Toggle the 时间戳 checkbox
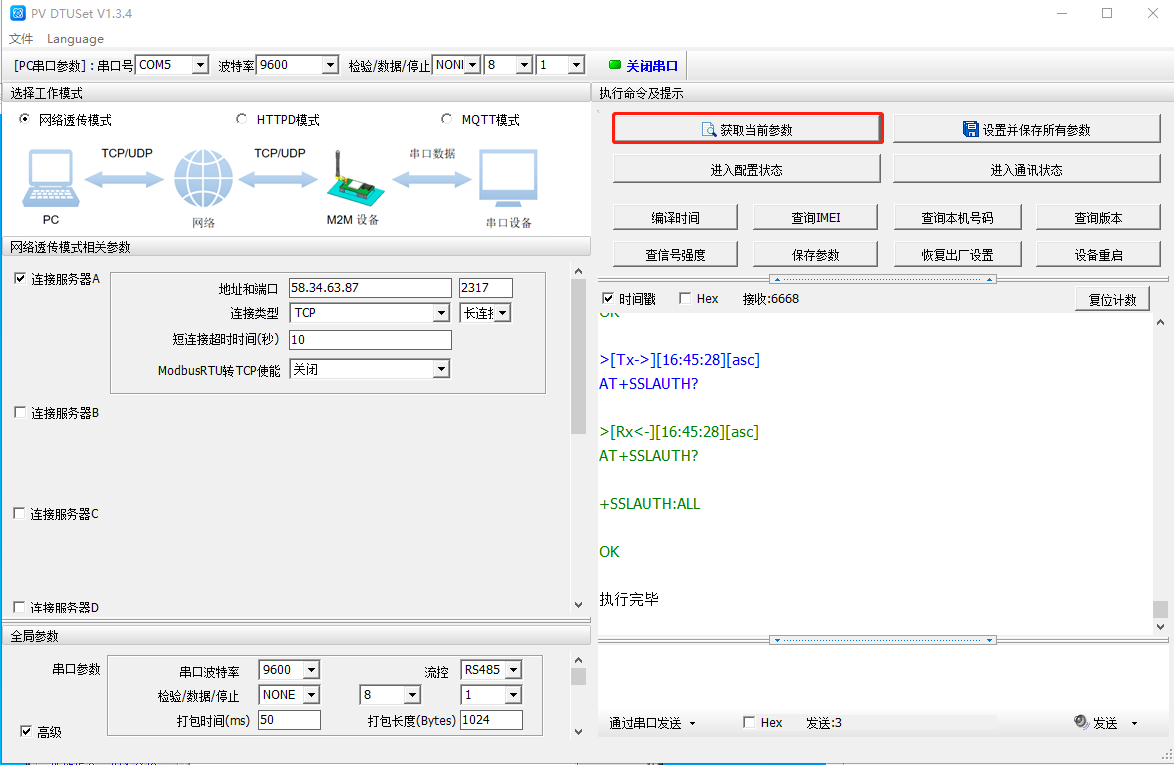Viewport: 1174px width, 765px height. [x=608, y=298]
